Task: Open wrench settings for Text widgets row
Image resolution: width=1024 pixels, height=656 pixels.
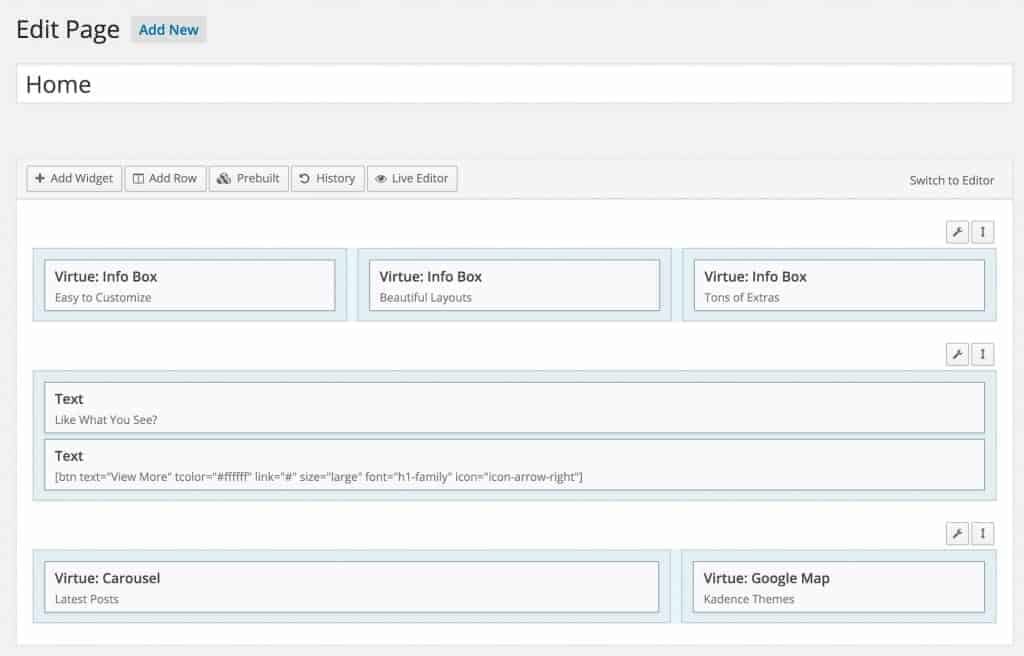Action: click(957, 354)
